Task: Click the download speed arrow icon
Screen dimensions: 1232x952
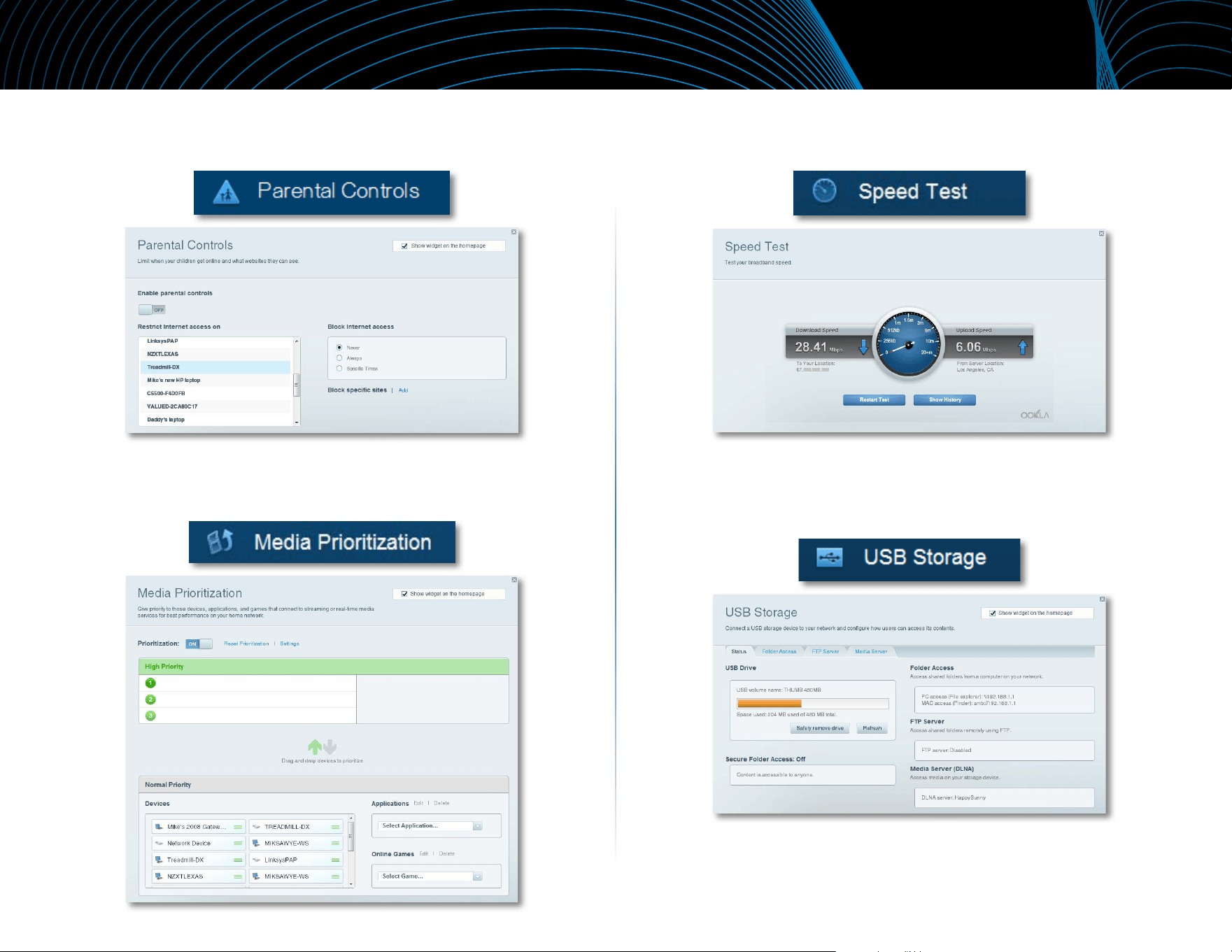Action: pyautogui.click(x=863, y=347)
